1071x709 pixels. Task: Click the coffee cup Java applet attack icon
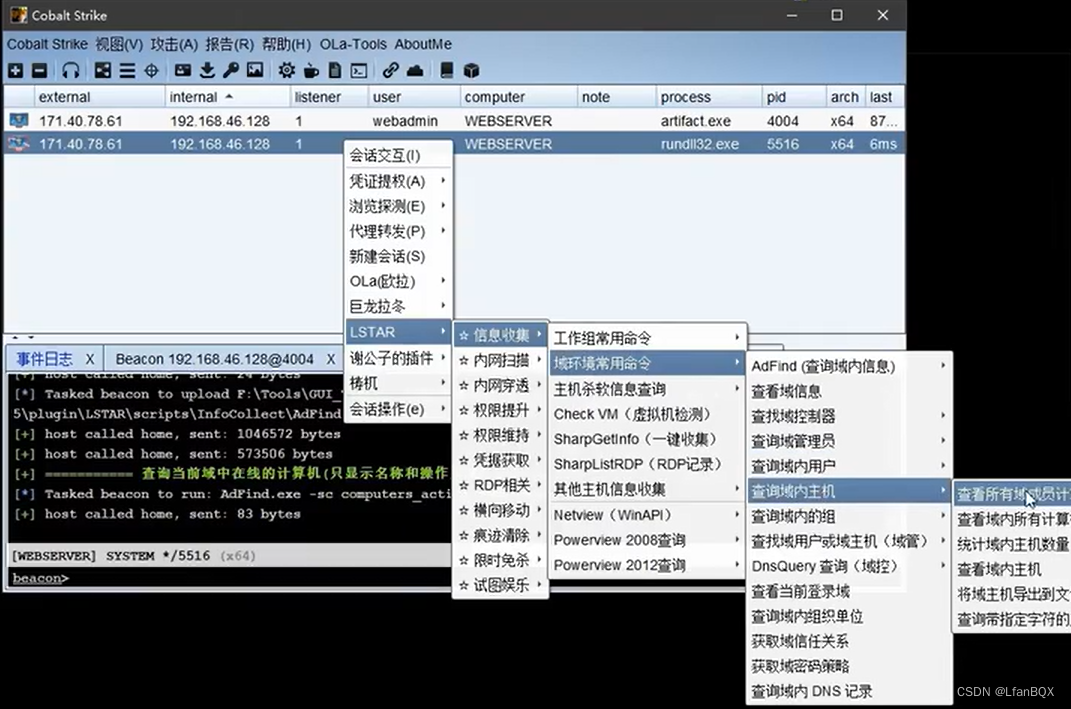point(311,70)
